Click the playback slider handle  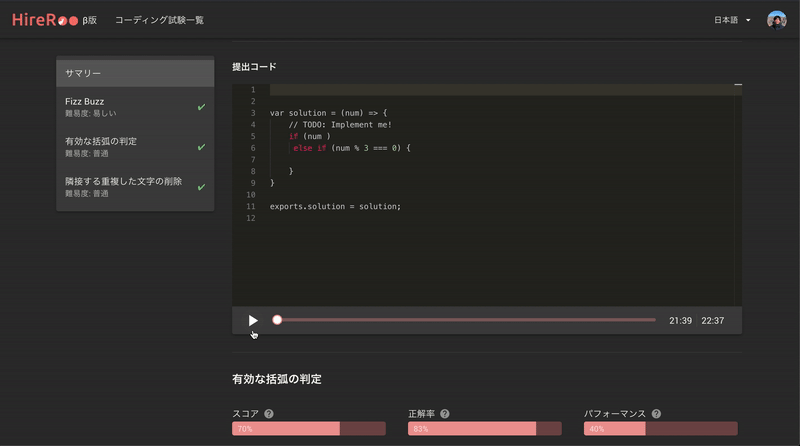277,320
